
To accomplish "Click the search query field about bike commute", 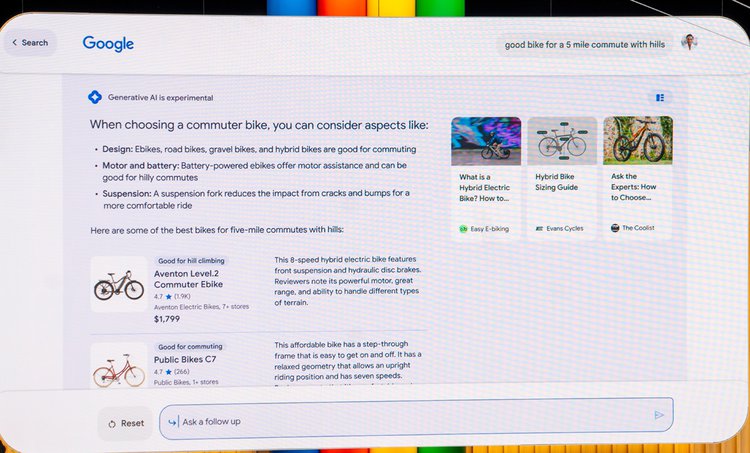I will pyautogui.click(x=585, y=44).
